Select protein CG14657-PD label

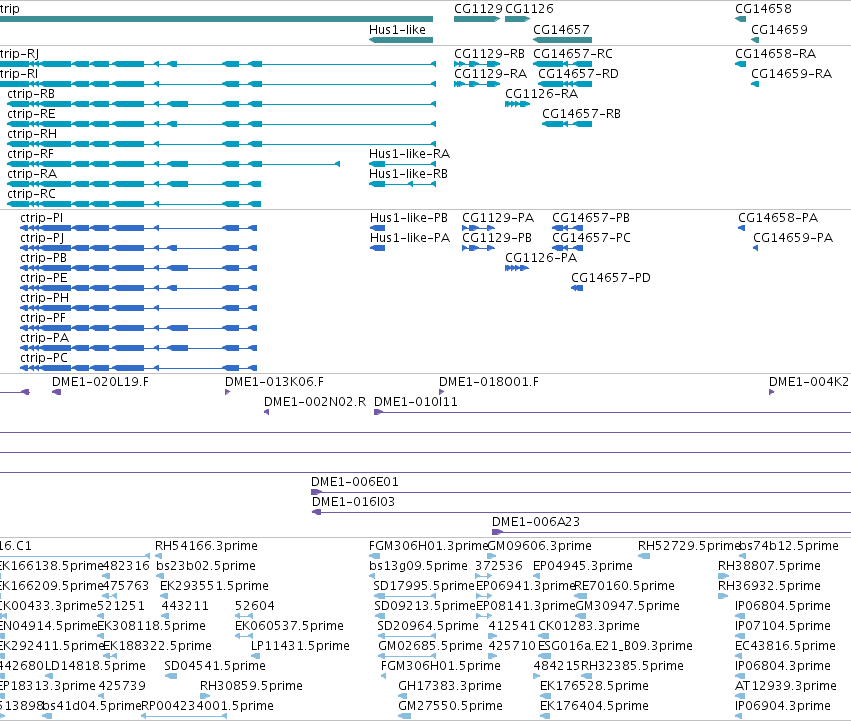point(611,279)
